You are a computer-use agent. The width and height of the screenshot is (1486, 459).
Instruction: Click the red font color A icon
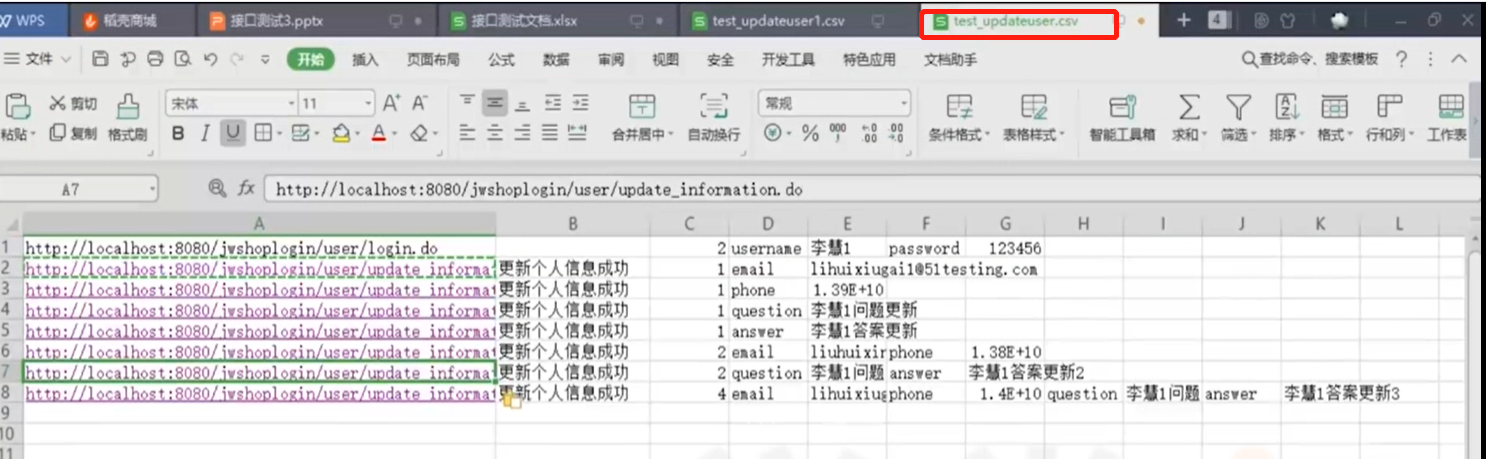click(x=379, y=133)
